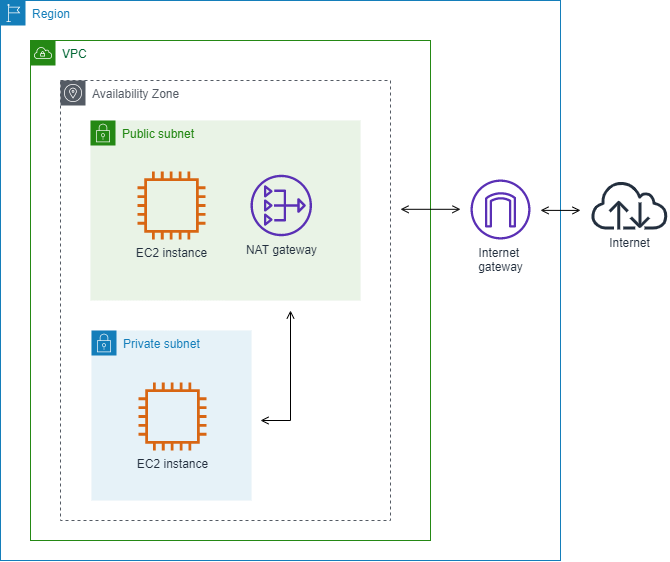Click the "Availability Zone" label text
Viewport: 670px width, 562px height.
[x=135, y=93]
